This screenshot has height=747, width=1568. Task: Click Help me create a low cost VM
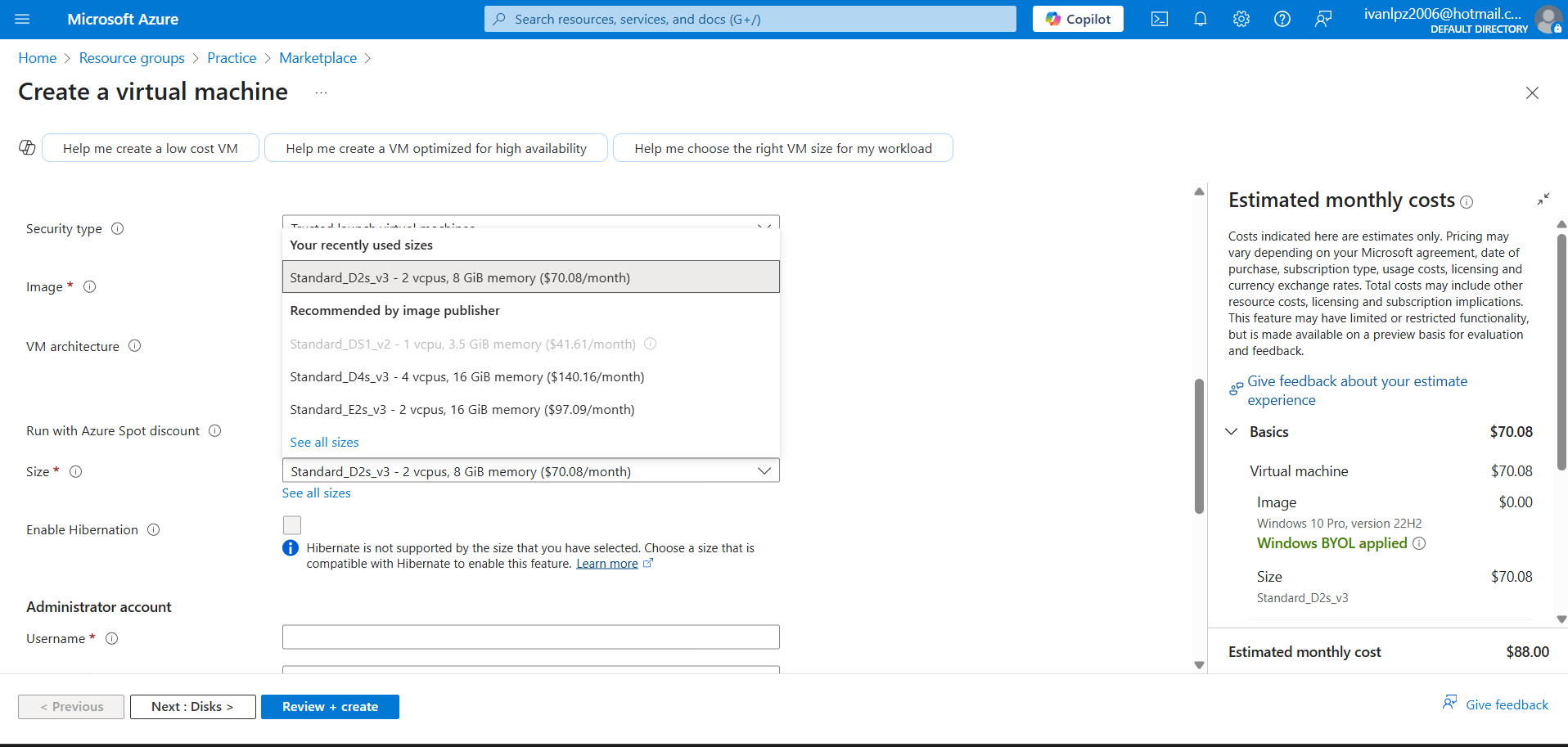click(x=151, y=148)
